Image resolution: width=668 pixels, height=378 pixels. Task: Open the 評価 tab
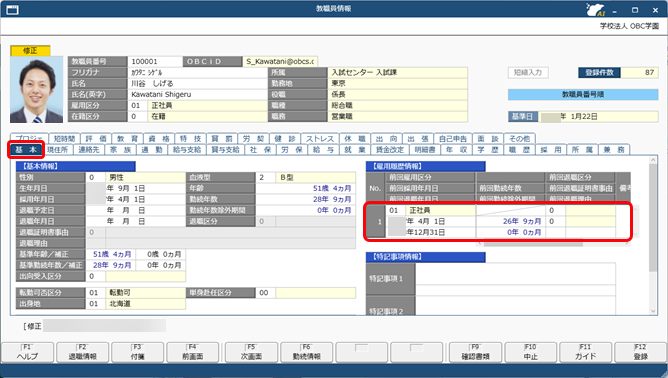click(x=96, y=139)
